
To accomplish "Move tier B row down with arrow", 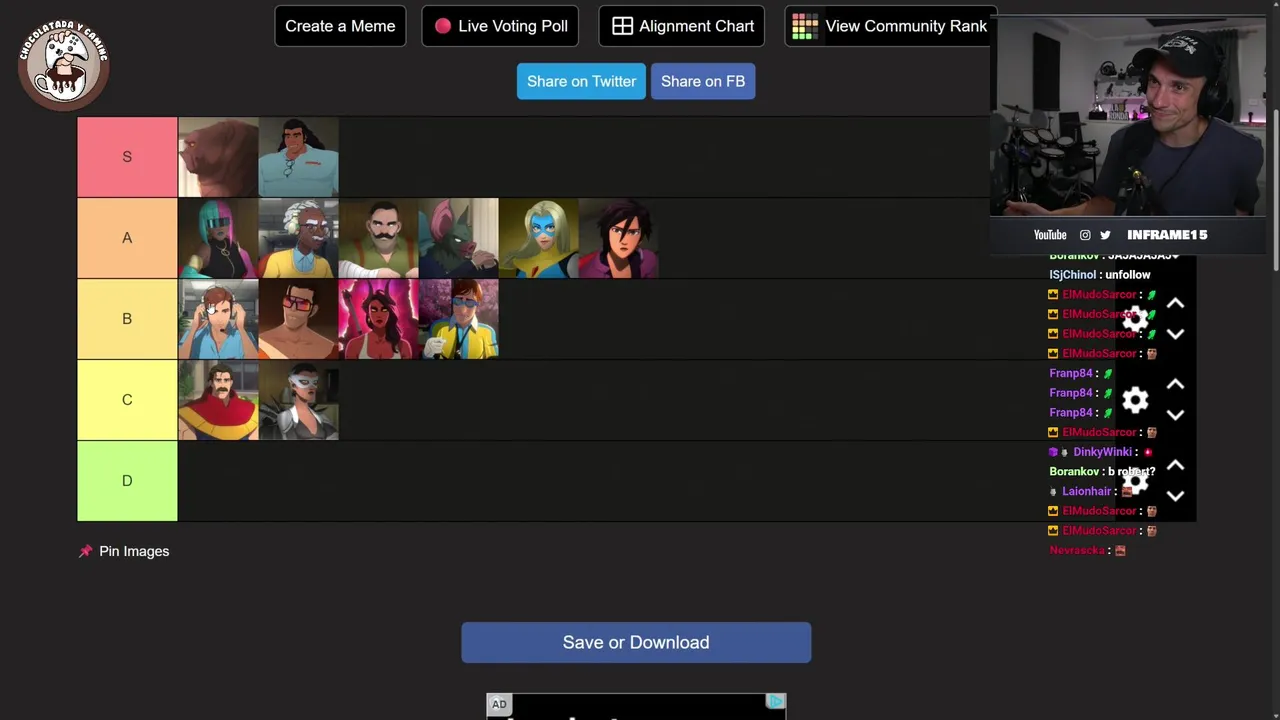I will click(x=1175, y=334).
